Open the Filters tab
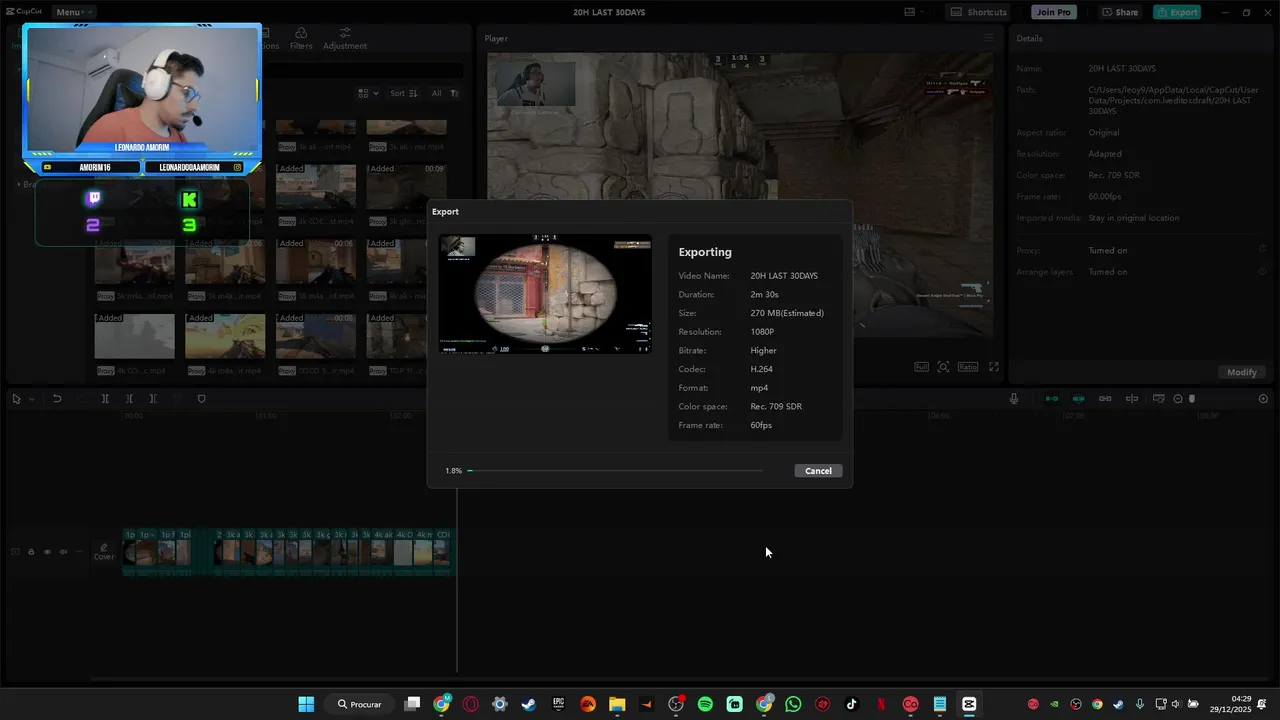The image size is (1280, 720). (301, 39)
